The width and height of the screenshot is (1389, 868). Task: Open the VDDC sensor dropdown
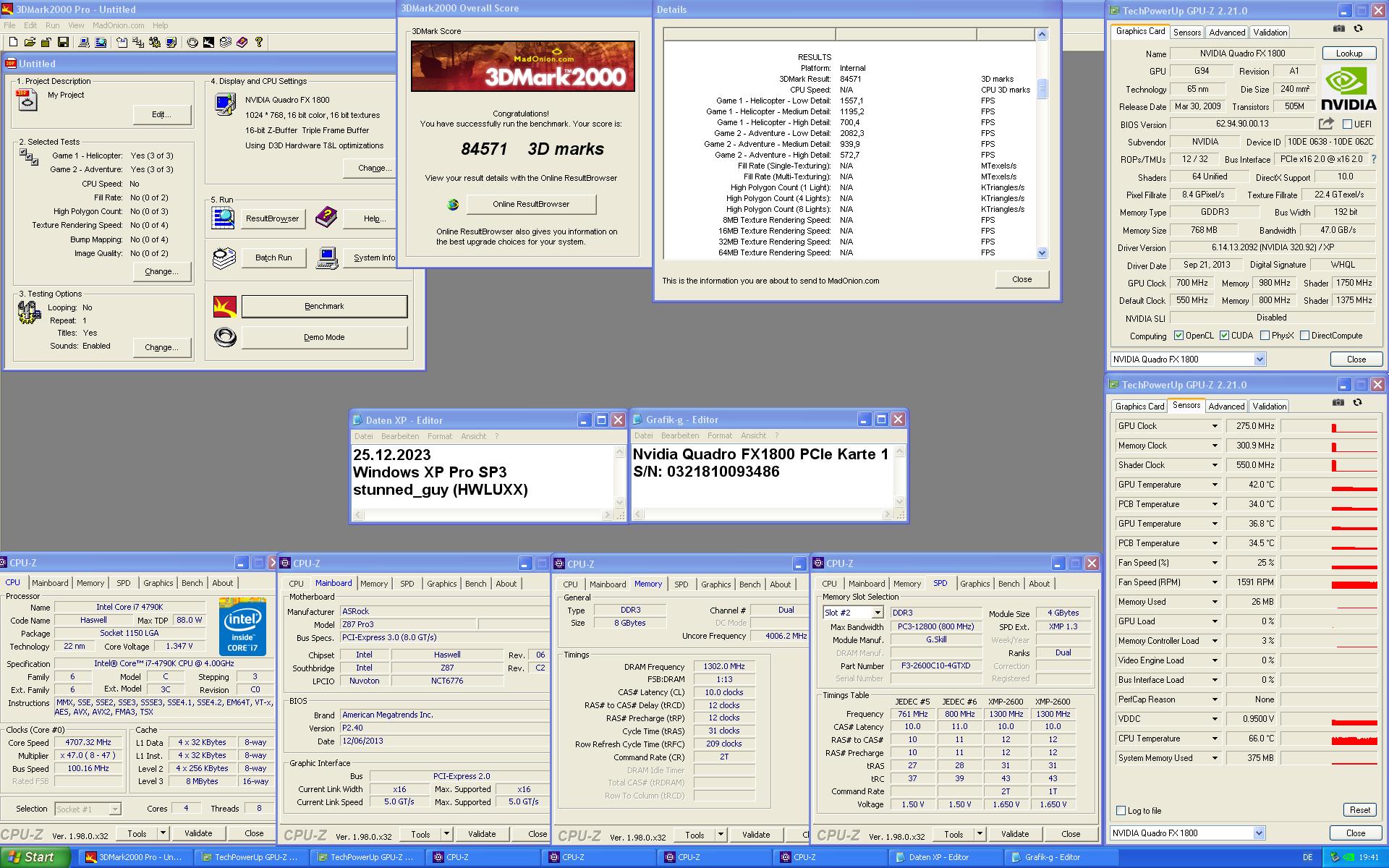point(1215,719)
